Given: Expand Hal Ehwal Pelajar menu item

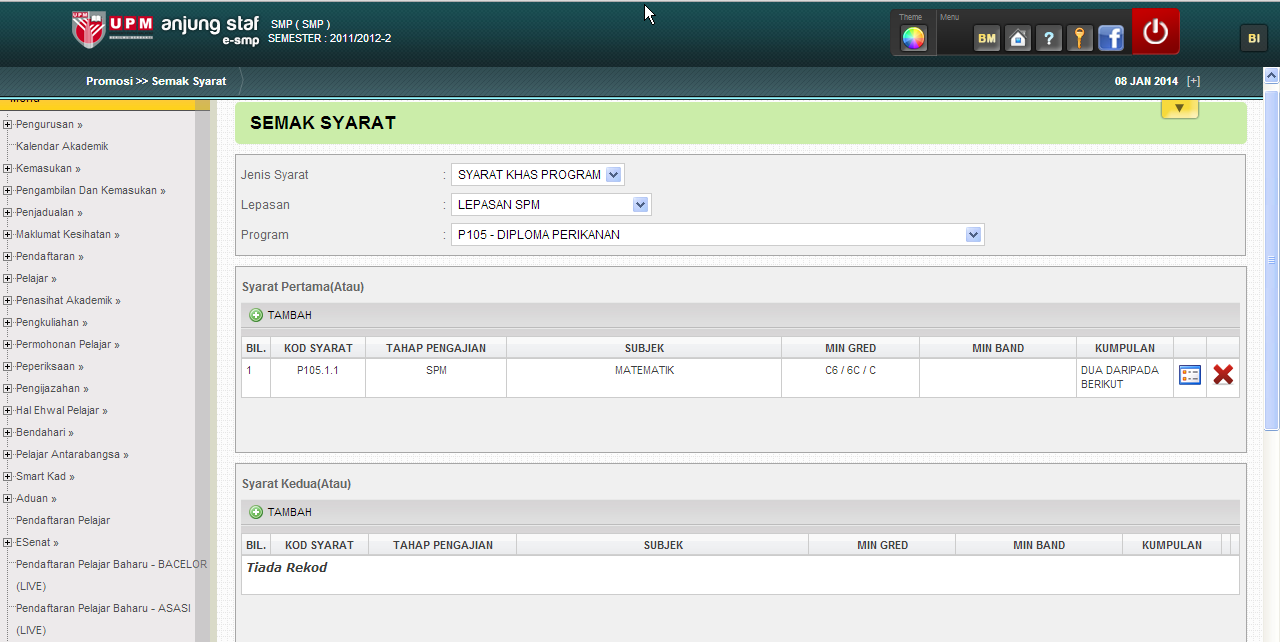Looking at the screenshot, I should (x=62, y=411).
